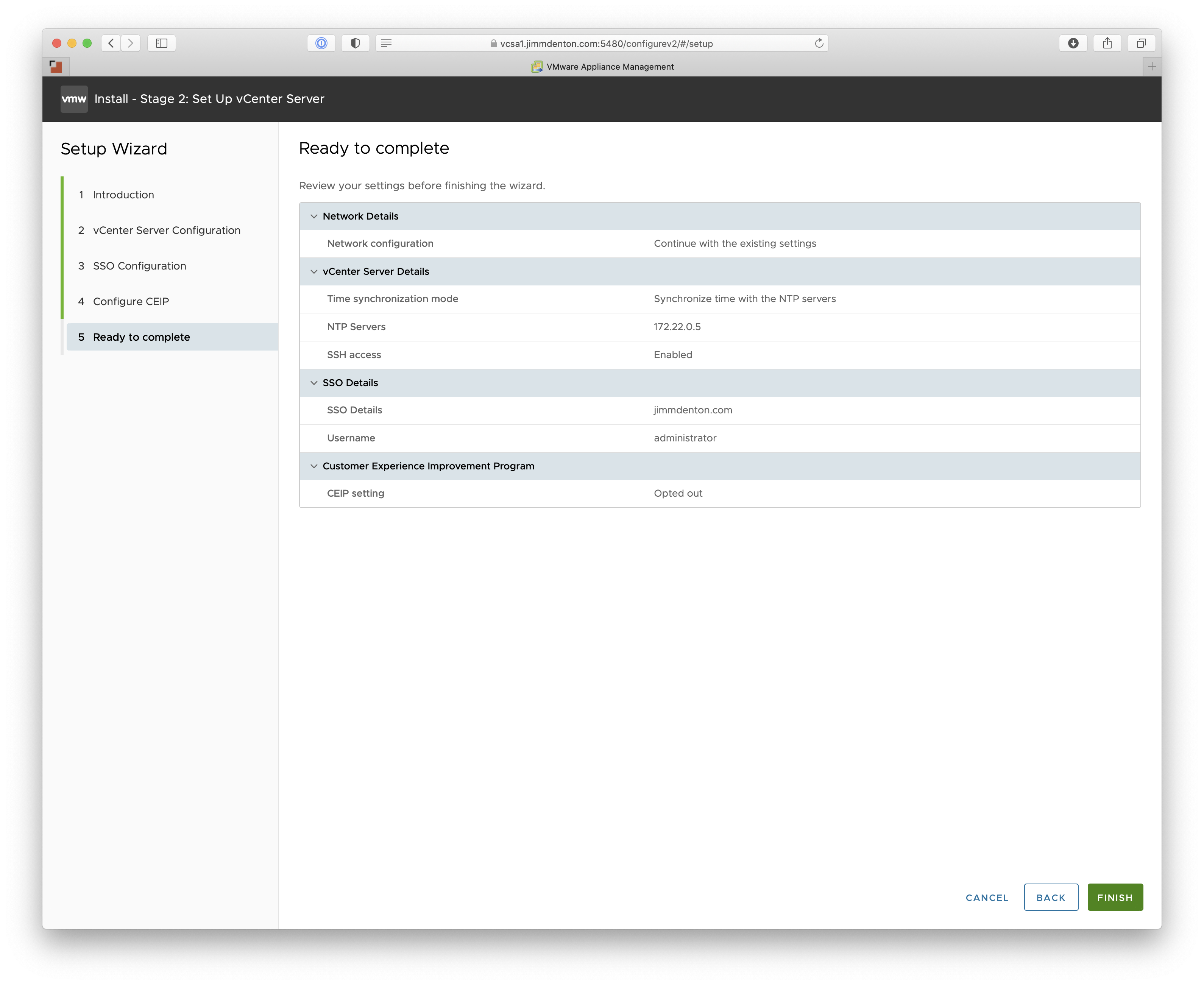This screenshot has height=985, width=1204.
Task: Collapse the Network Details section
Action: click(x=314, y=216)
